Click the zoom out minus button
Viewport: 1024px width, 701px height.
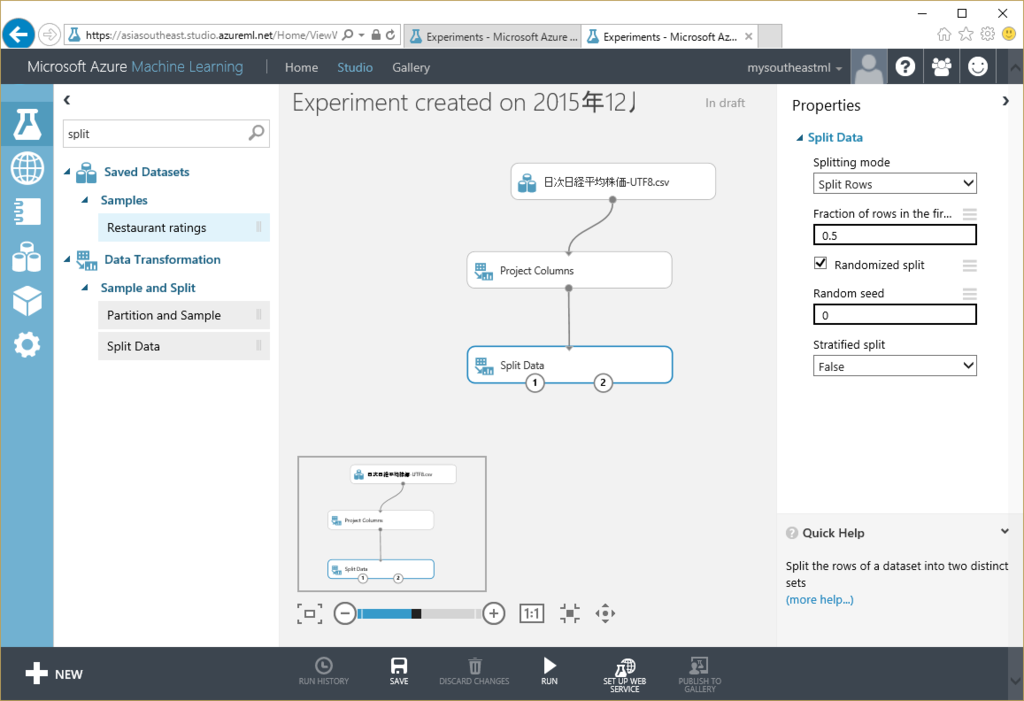tap(345, 613)
